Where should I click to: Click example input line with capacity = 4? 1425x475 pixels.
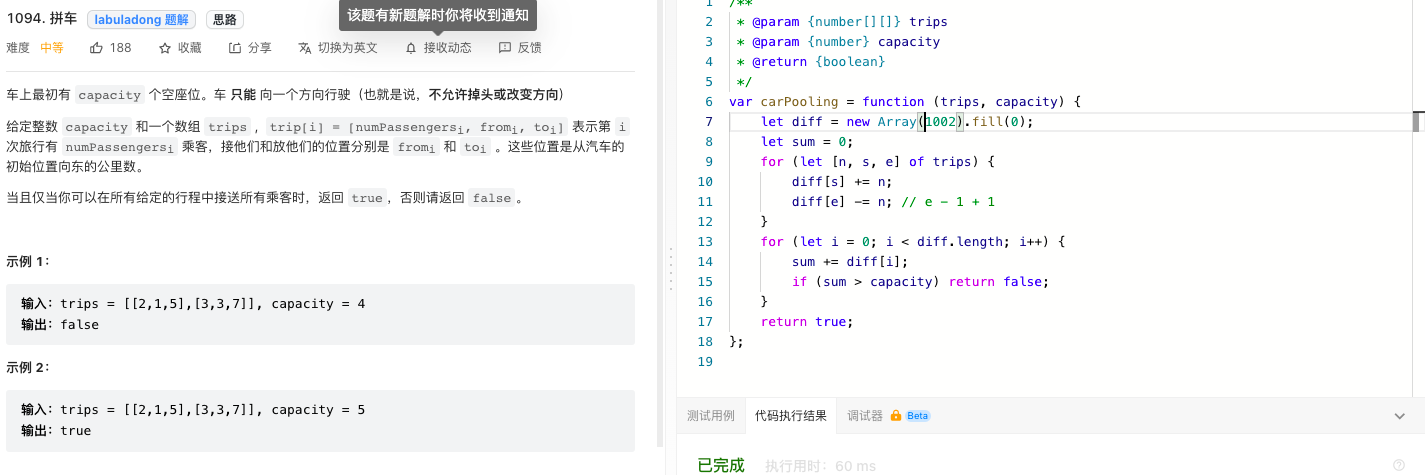[x=193, y=304]
